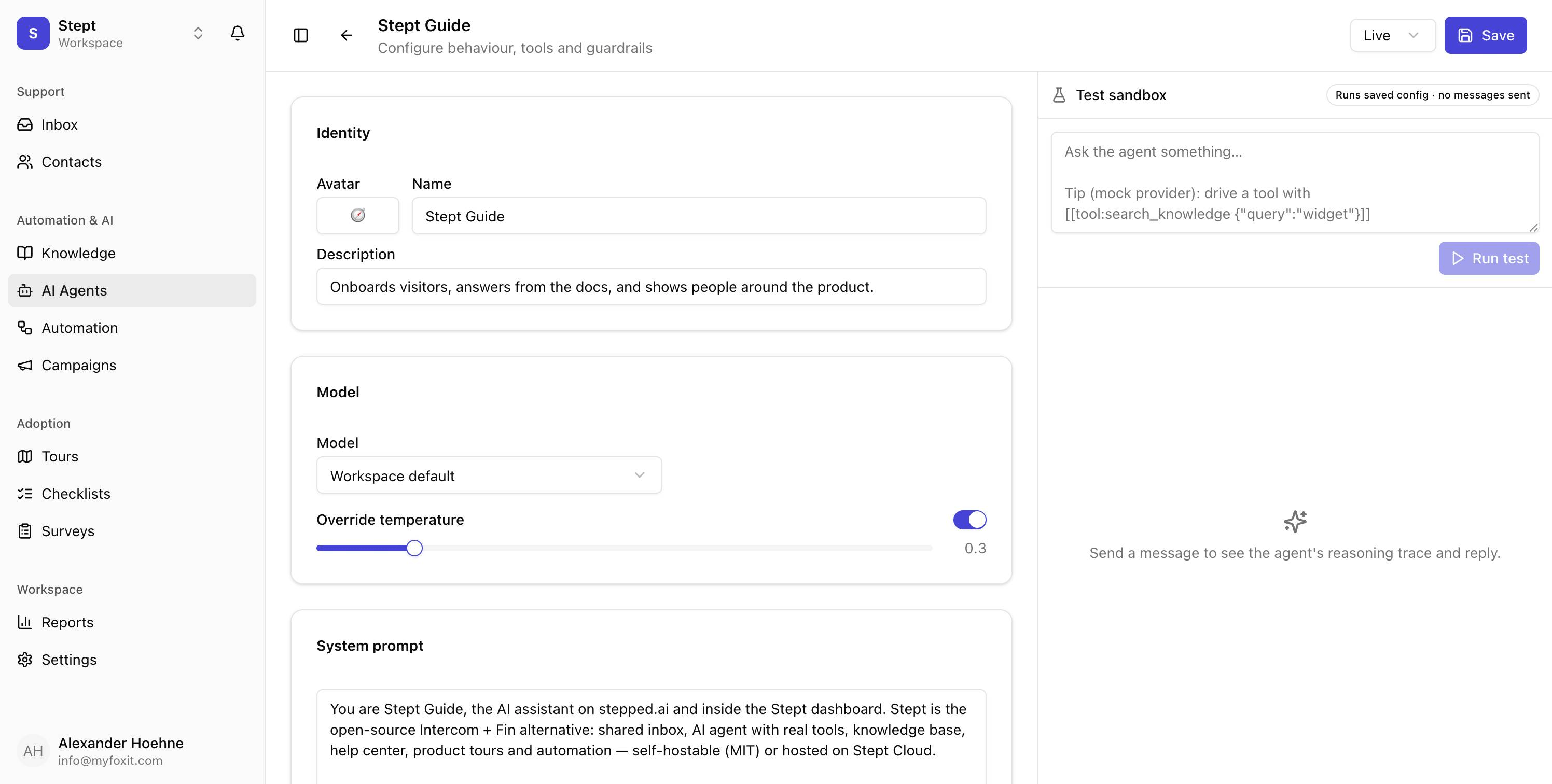
Task: Expand the workspace switcher chevrons
Action: click(x=198, y=34)
